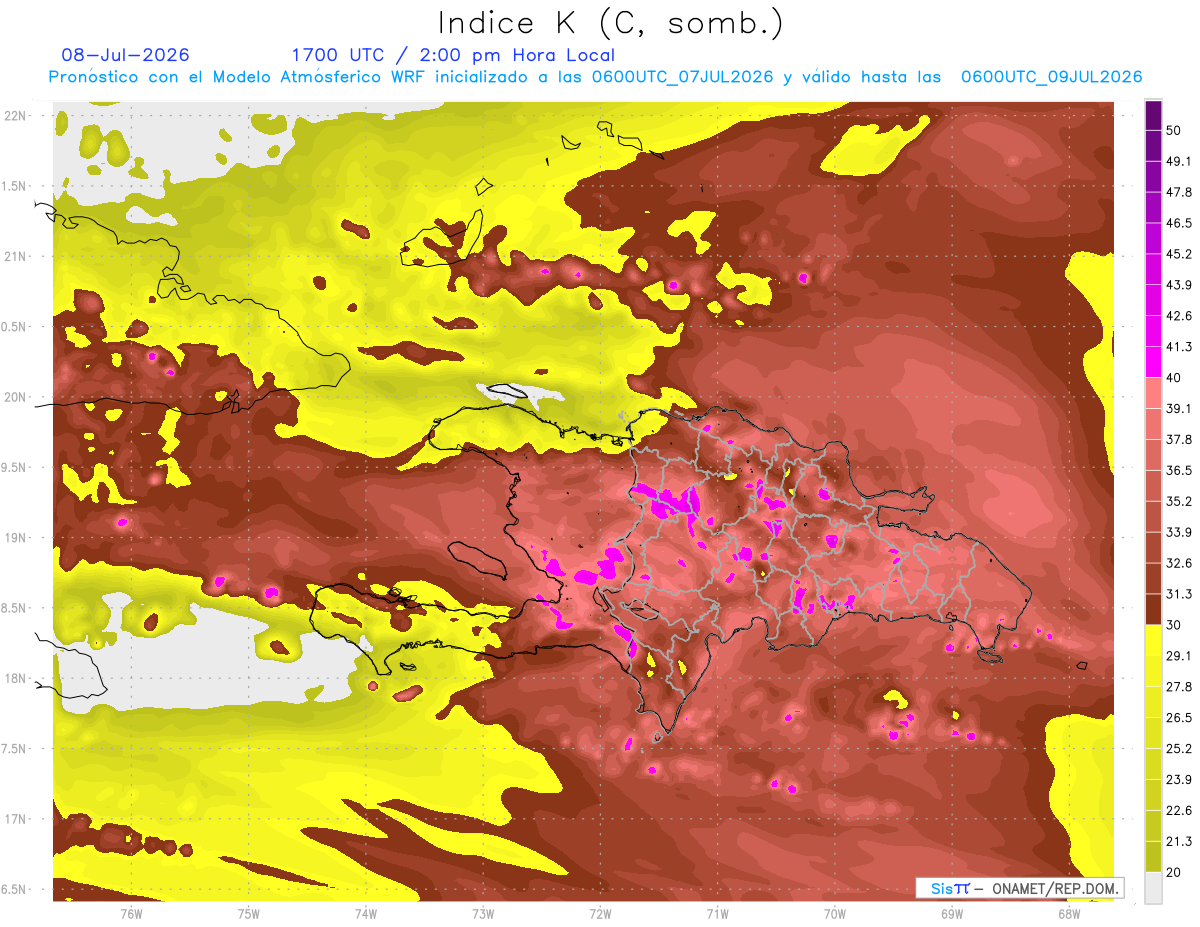1200x927 pixels.
Task: Click the '41.3' color scale value
Action: (x=1178, y=347)
